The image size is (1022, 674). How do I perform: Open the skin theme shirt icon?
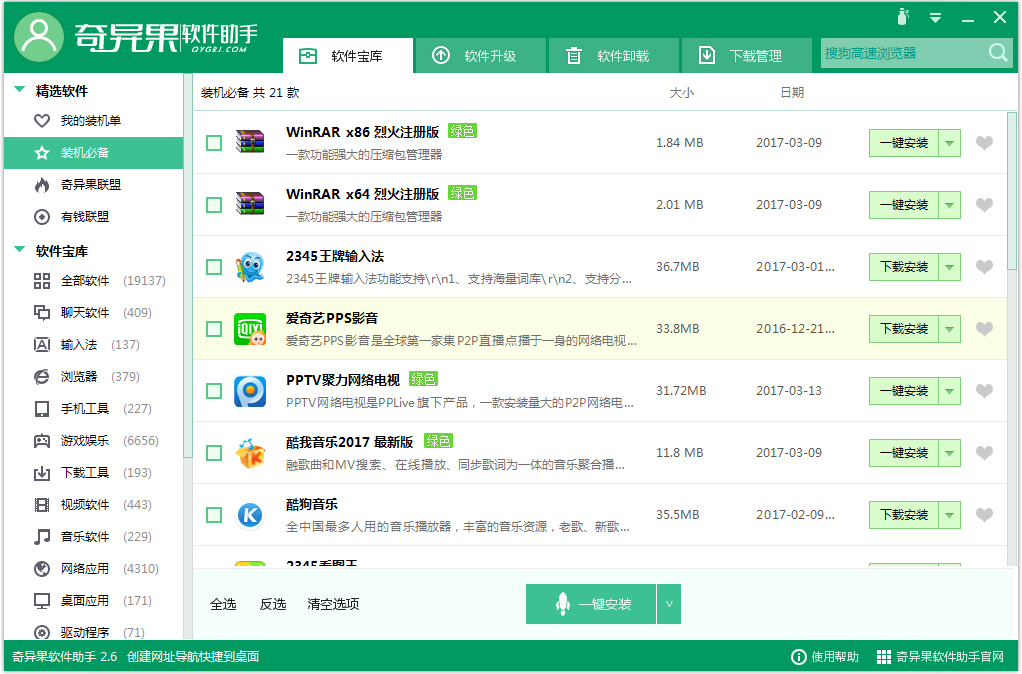coord(903,16)
